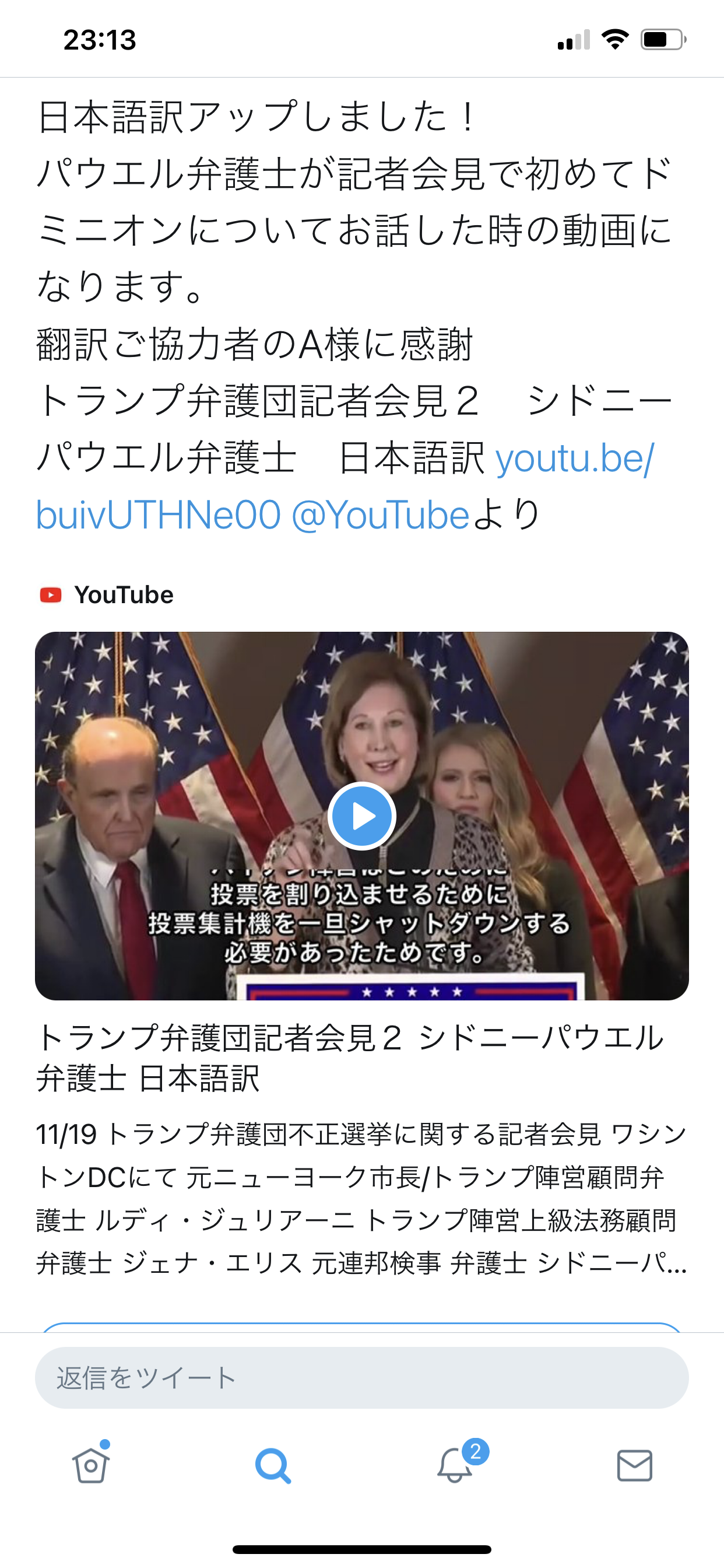The width and height of the screenshot is (724, 1568).
Task: Tap the tweet text 日本語訳アップしました
Action: tap(255, 116)
